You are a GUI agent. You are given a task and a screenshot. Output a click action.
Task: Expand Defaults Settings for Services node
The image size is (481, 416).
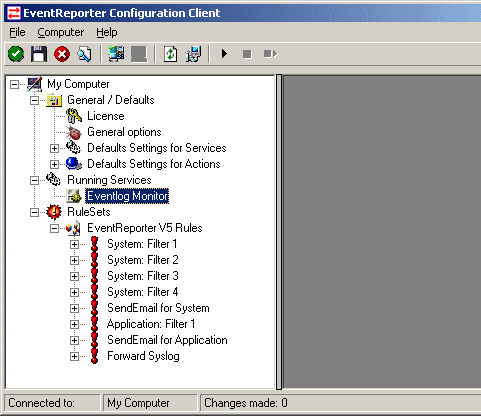click(x=54, y=148)
